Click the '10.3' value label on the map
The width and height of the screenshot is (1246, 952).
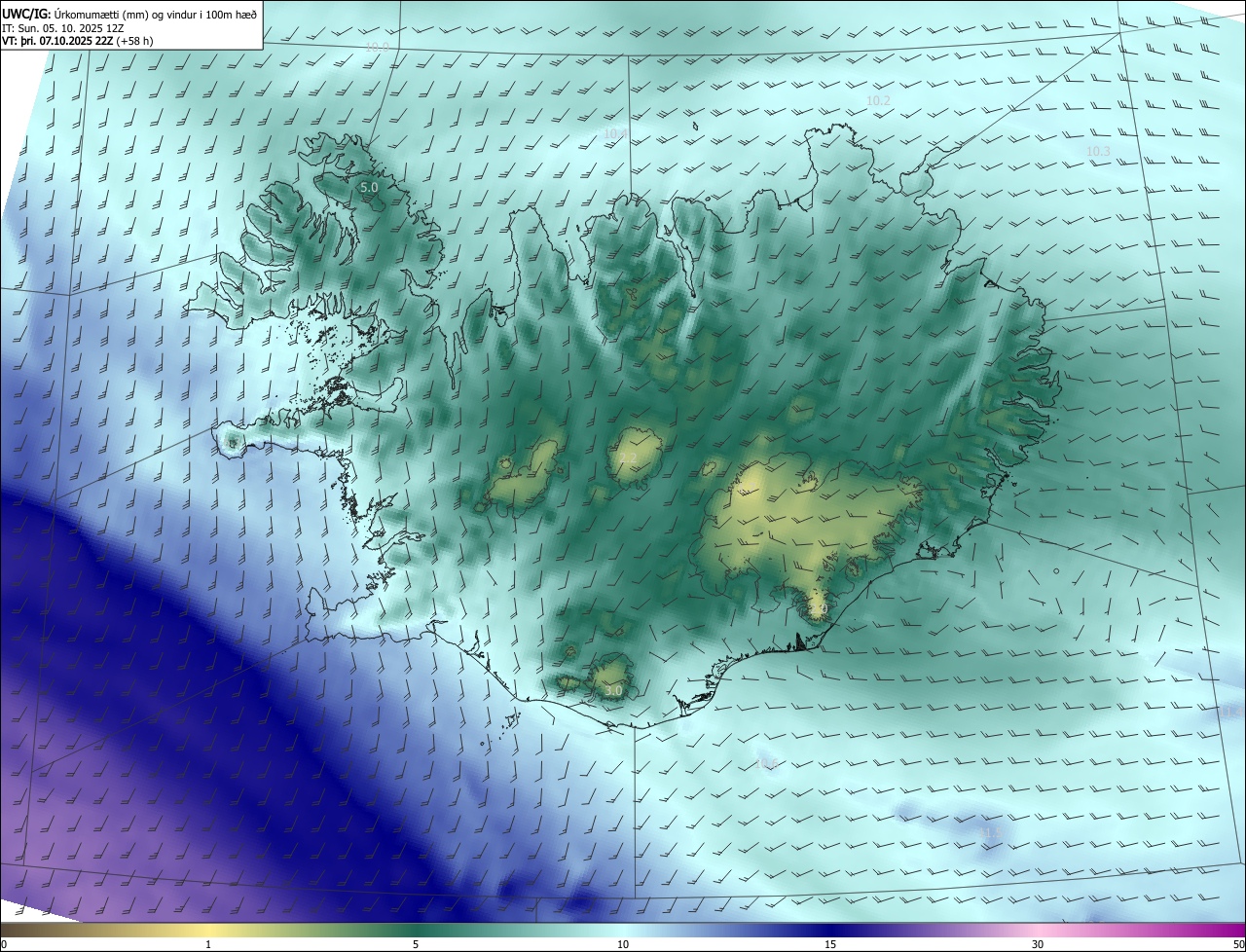tap(1098, 151)
